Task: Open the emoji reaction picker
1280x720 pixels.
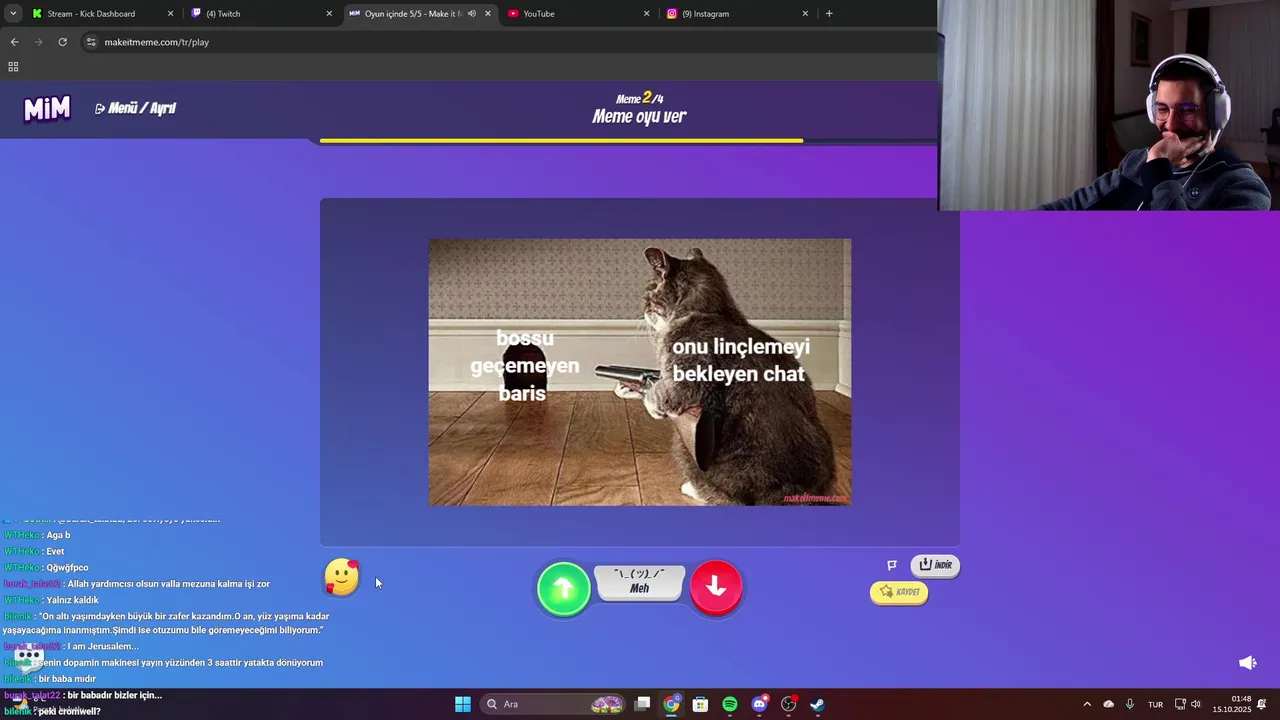Action: pyautogui.click(x=342, y=577)
